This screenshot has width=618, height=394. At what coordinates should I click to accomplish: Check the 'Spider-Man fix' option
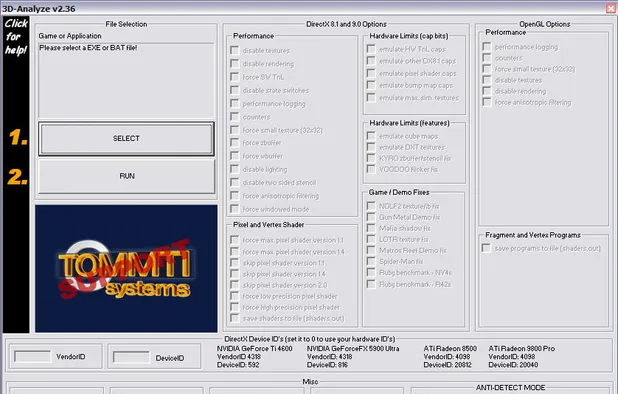(371, 261)
